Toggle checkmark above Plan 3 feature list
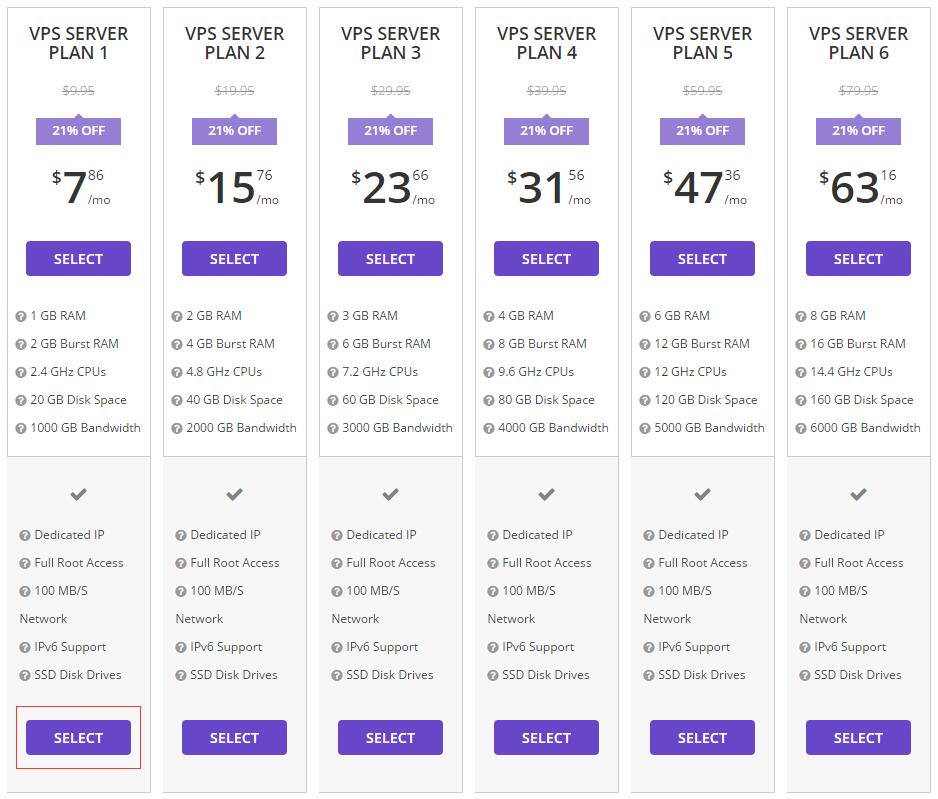This screenshot has height=799, width=938. 390,494
